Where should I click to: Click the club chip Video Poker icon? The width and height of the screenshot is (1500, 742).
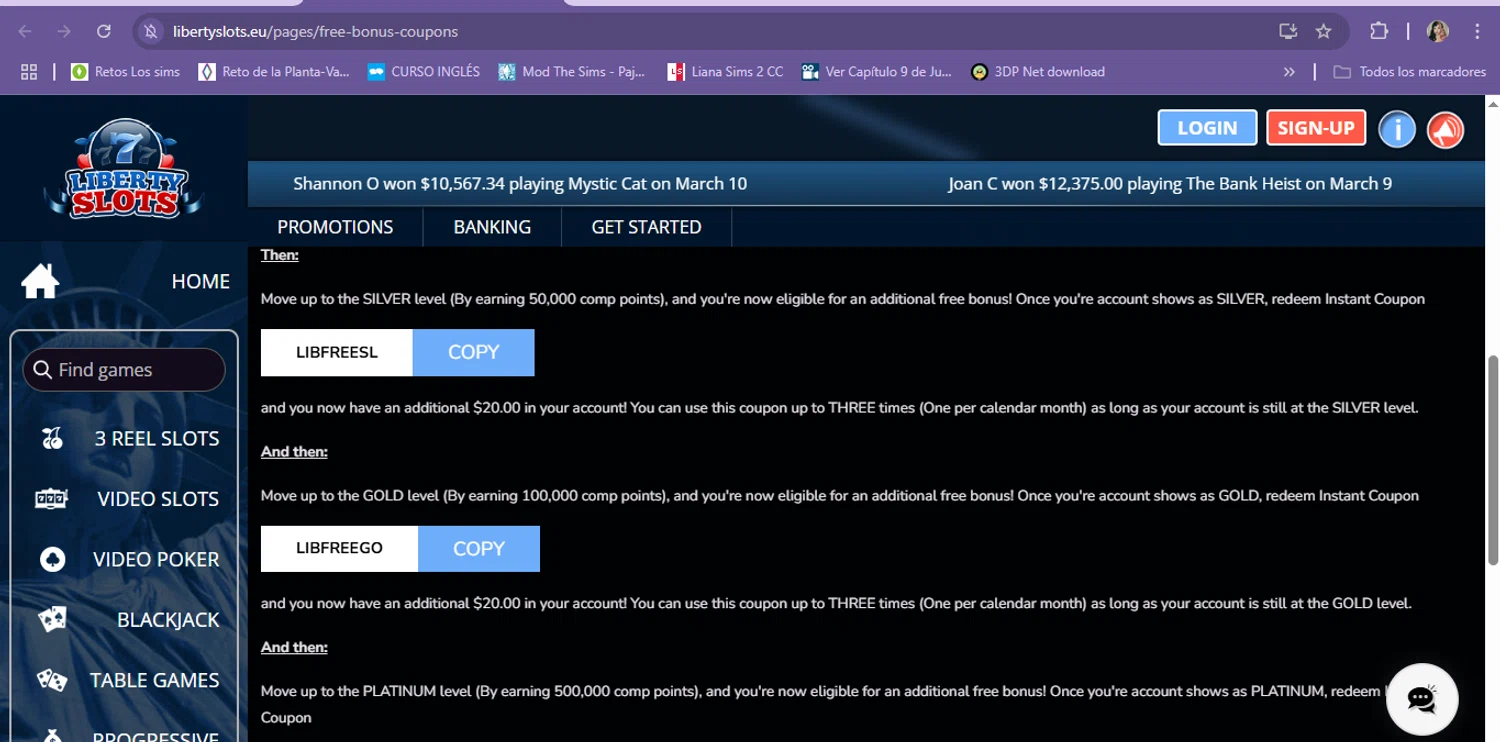pyautogui.click(x=52, y=559)
